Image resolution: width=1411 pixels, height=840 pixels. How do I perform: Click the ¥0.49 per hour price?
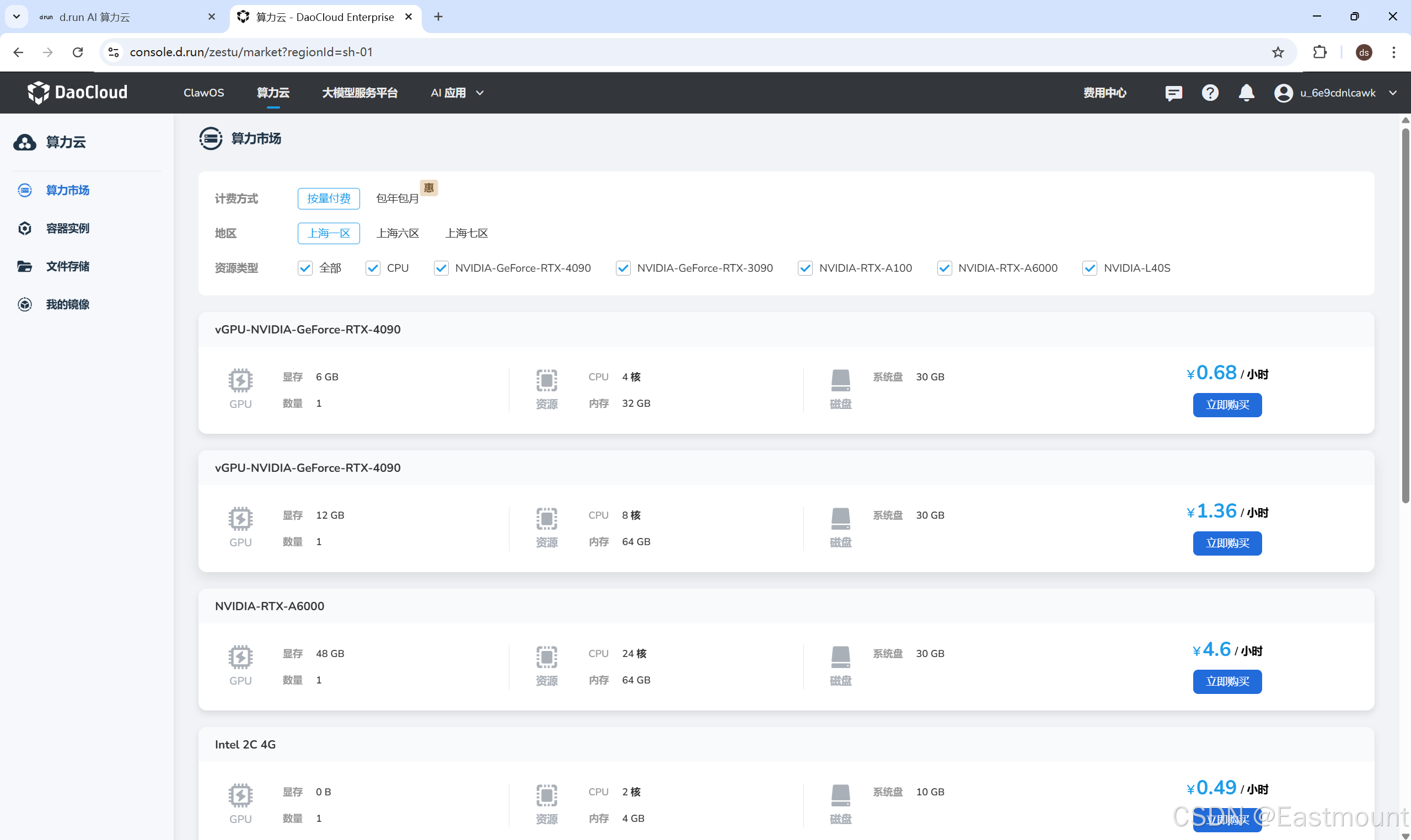1227,788
